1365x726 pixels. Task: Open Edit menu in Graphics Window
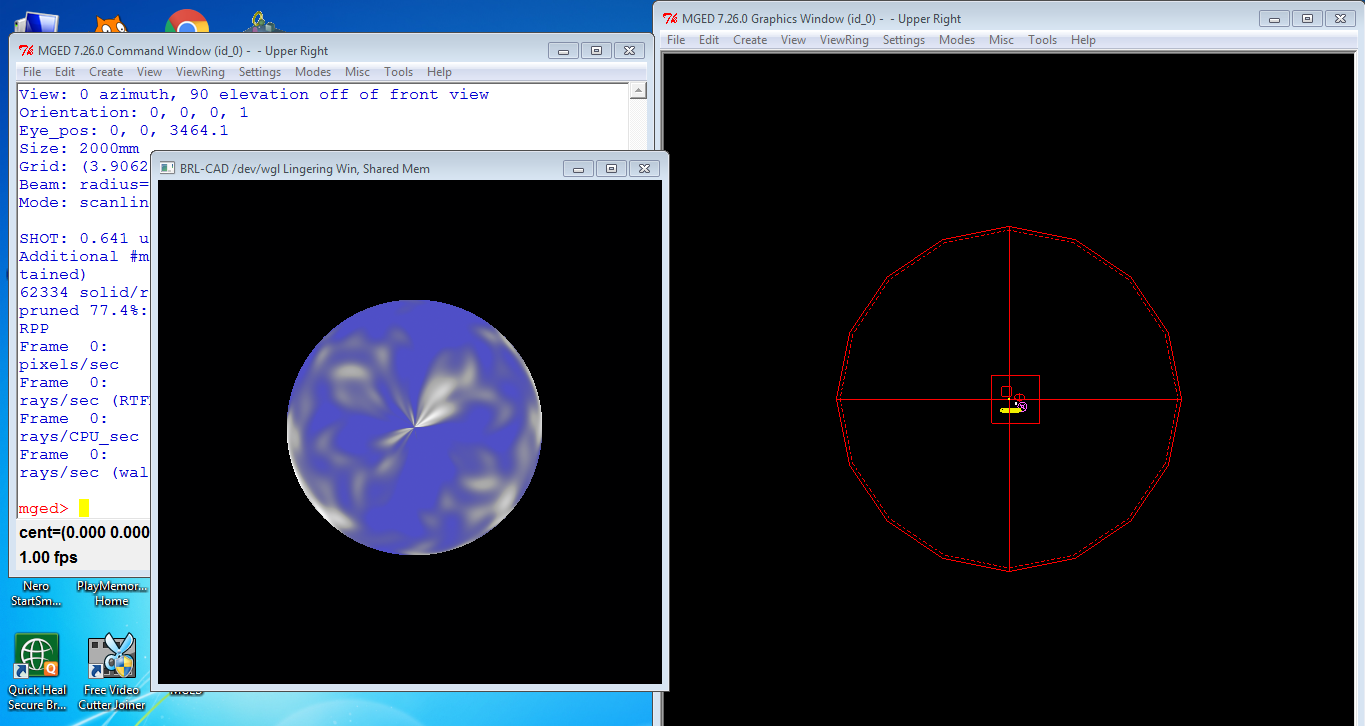pyautogui.click(x=709, y=40)
